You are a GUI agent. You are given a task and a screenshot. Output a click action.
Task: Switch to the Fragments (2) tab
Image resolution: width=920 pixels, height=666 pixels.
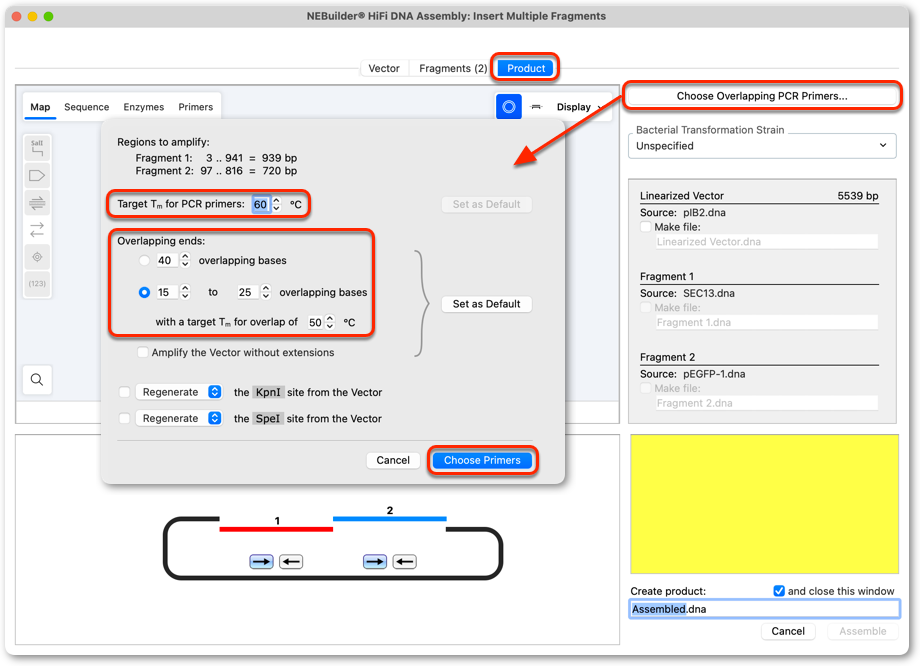(x=452, y=68)
